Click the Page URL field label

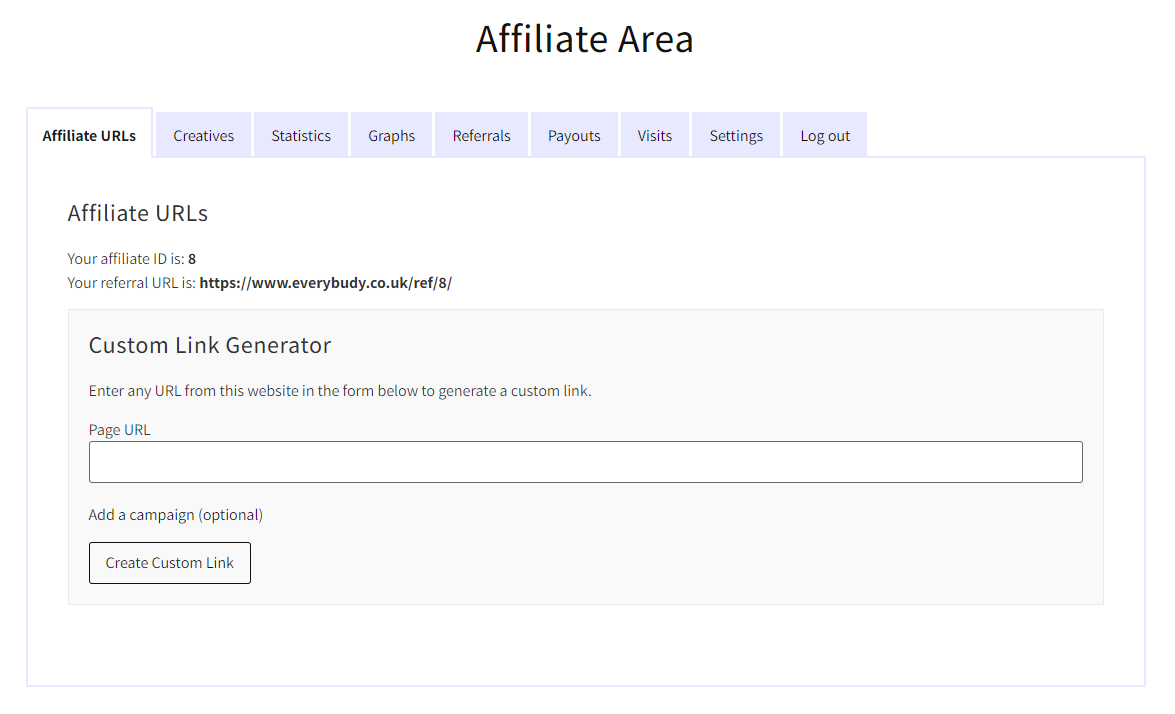coord(120,430)
